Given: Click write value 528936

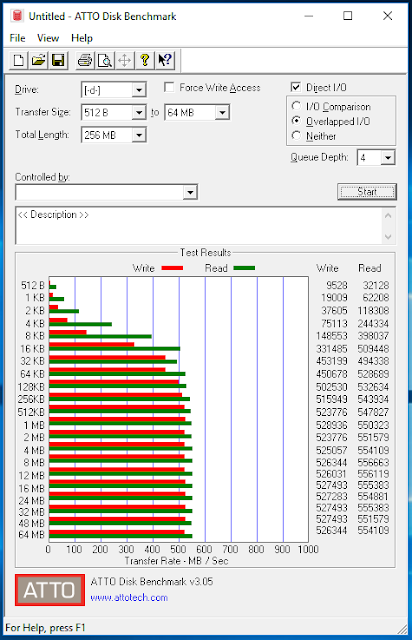Looking at the screenshot, I should coord(332,425).
